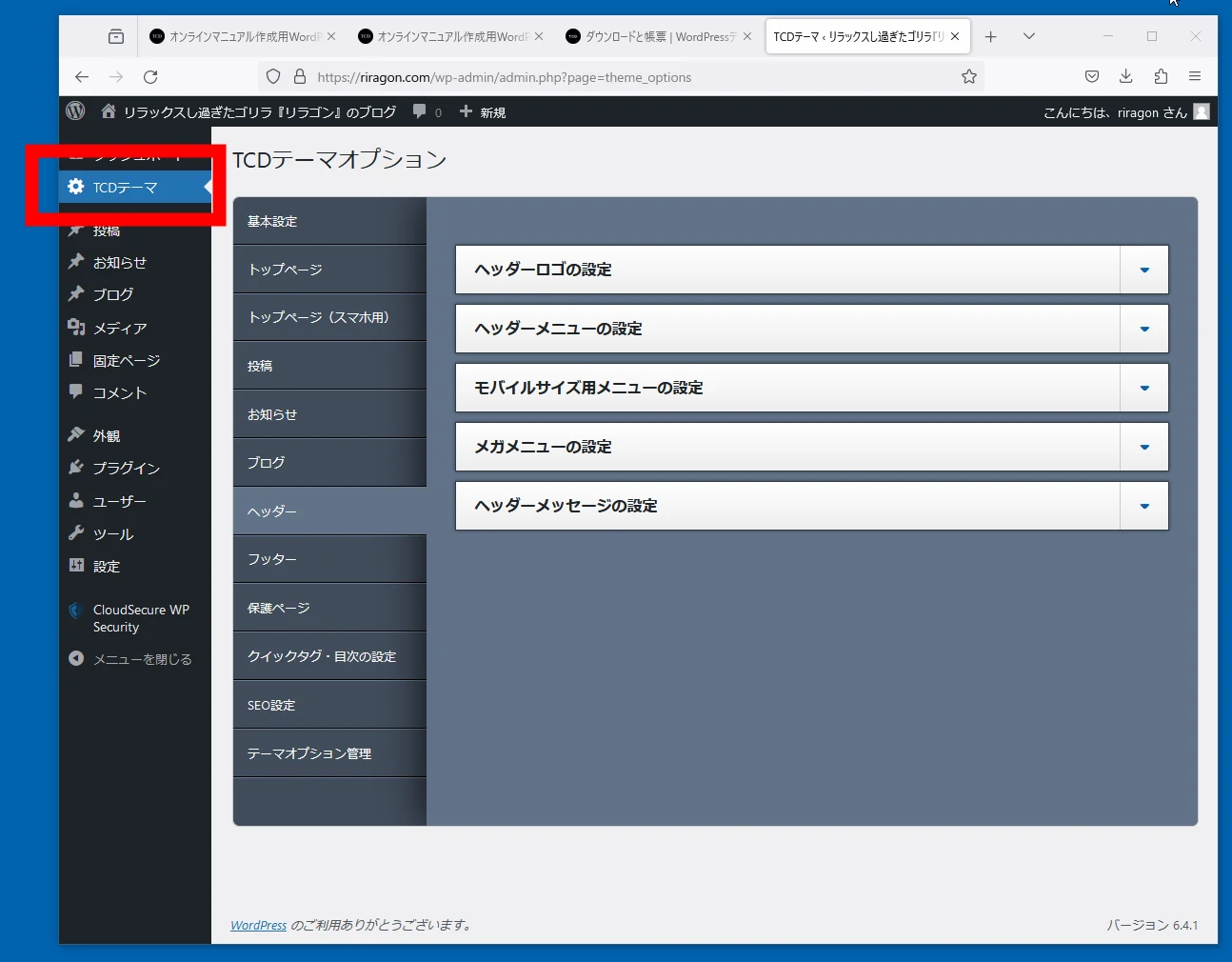
Task: Reload the page with the refresh button
Action: [150, 77]
